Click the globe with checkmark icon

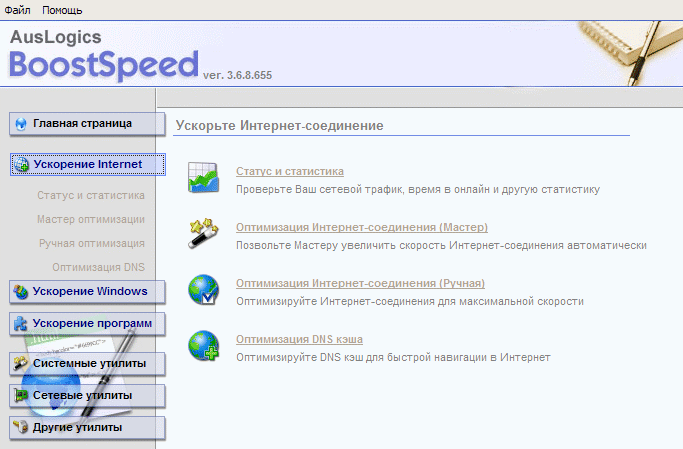(x=203, y=290)
